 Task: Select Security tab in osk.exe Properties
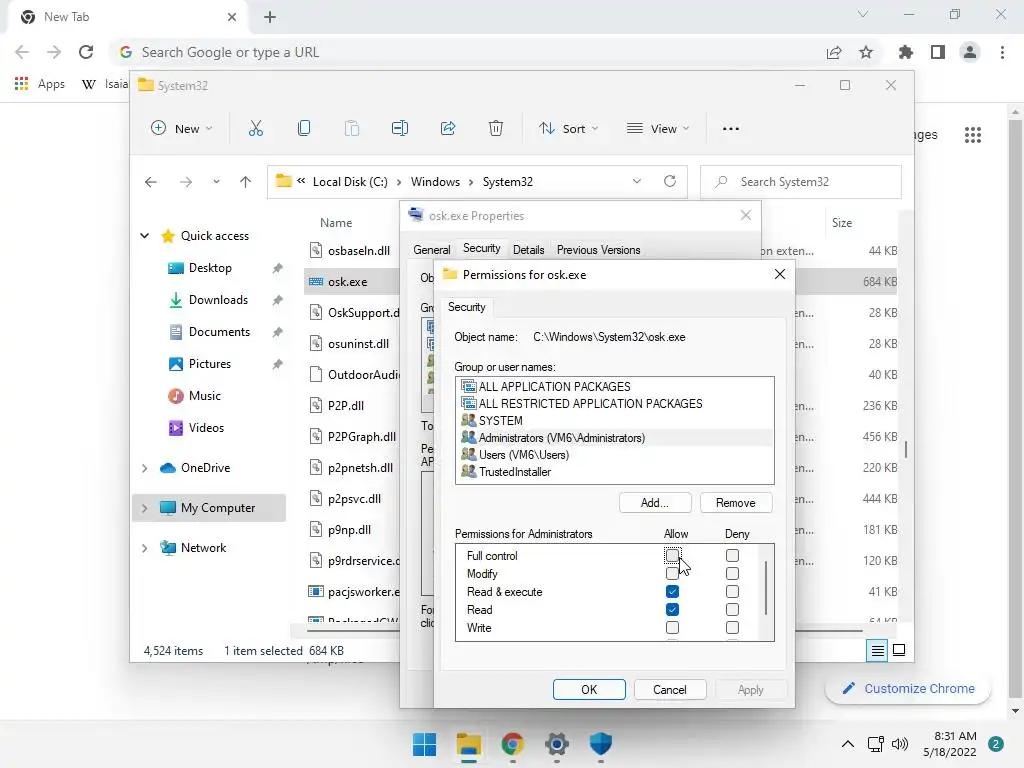pyautogui.click(x=482, y=249)
